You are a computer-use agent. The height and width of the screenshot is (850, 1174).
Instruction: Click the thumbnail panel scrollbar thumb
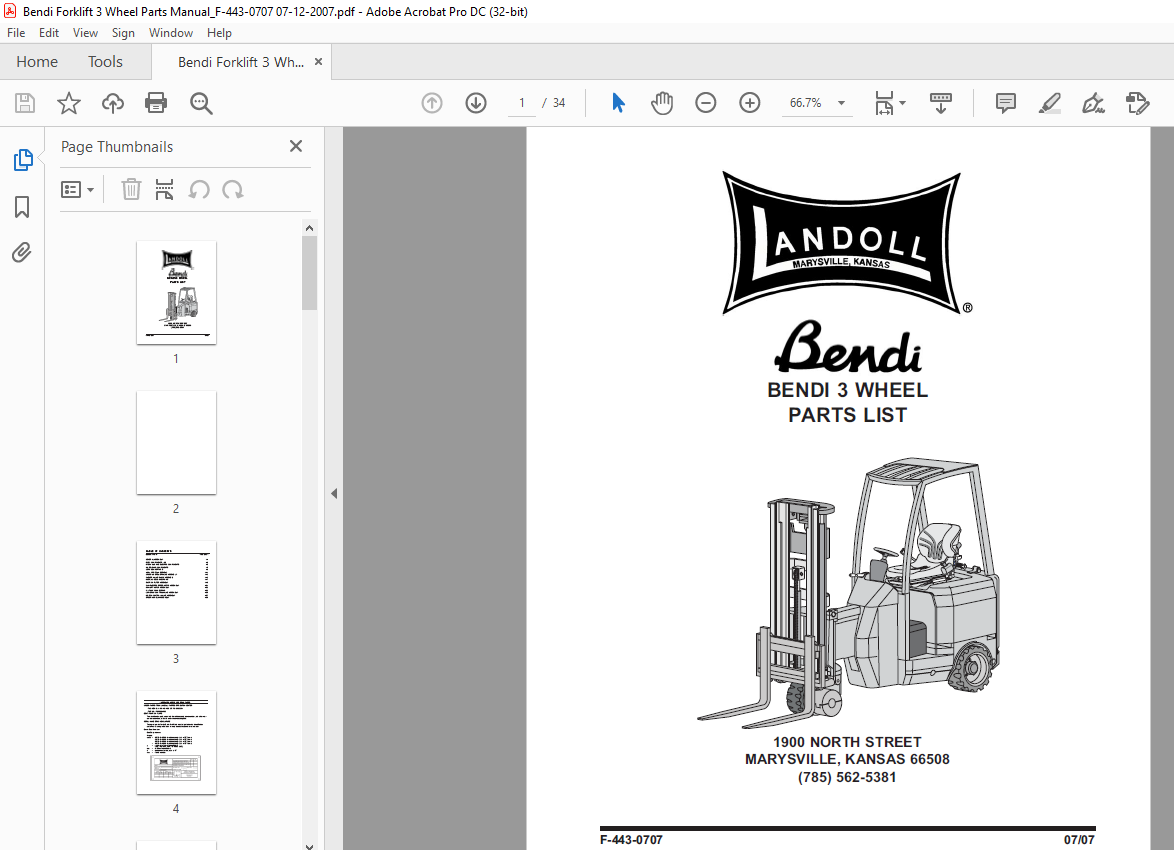point(309,273)
